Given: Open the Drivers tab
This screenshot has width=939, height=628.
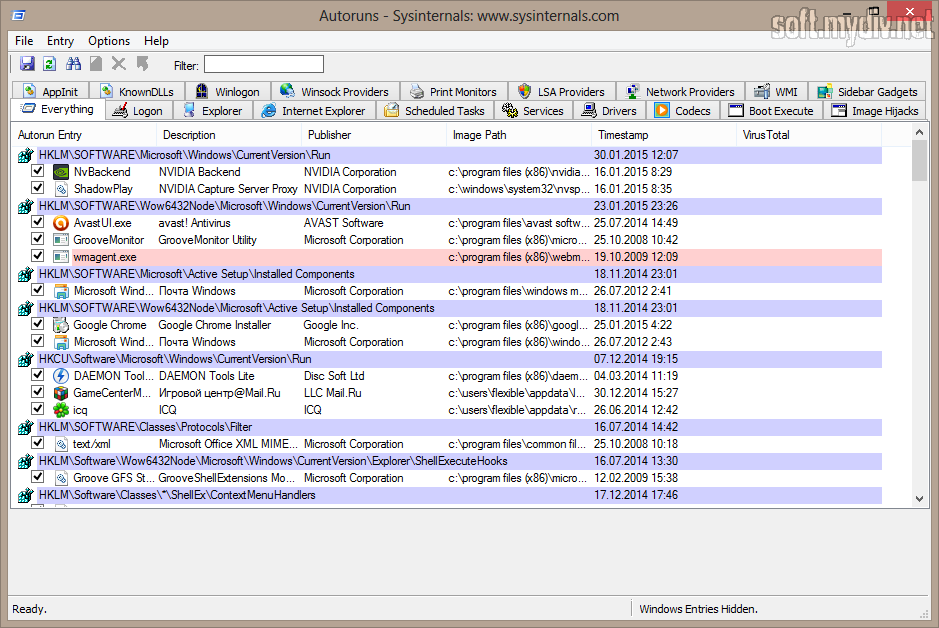Looking at the screenshot, I should (610, 111).
